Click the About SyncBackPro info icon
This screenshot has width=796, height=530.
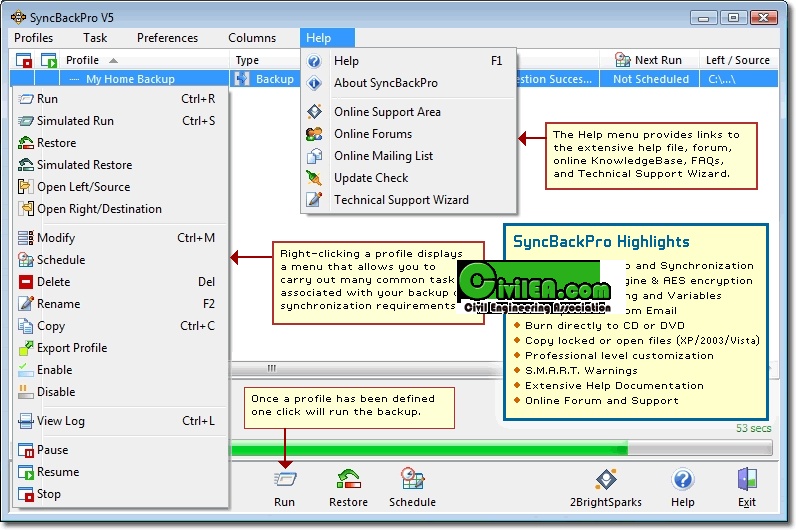pos(314,83)
